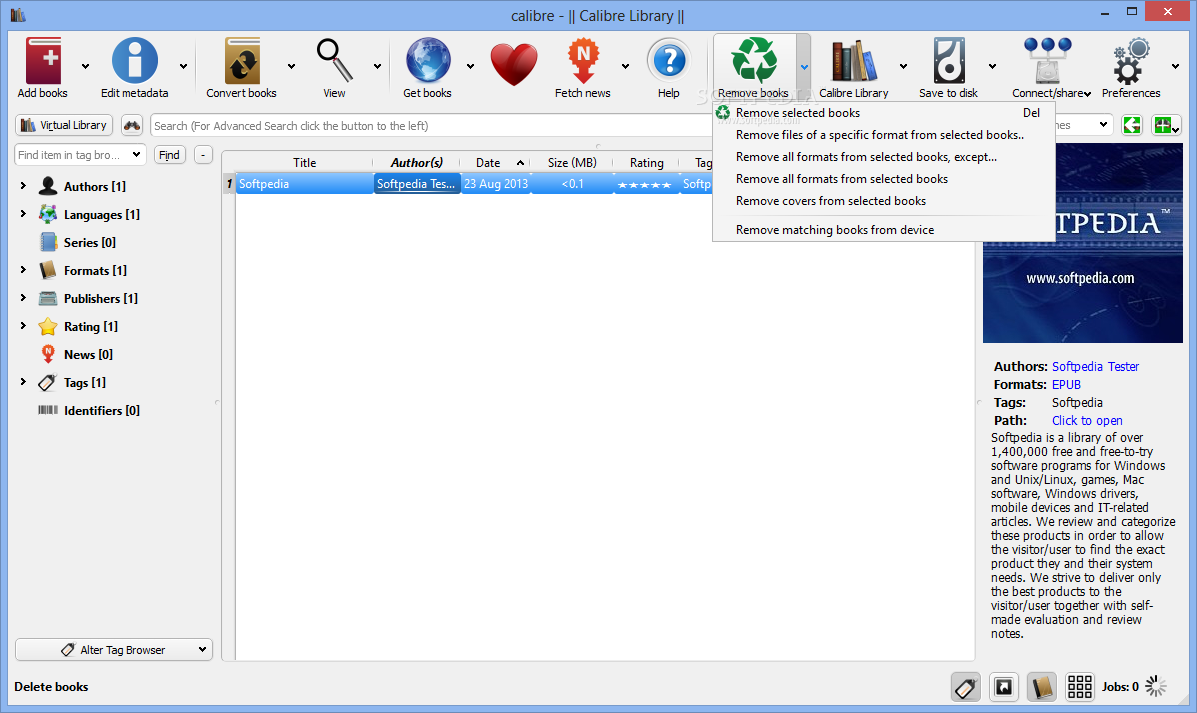Open the EPUB format link
Screen dimensions: 1197x713
pyautogui.click(x=1066, y=385)
